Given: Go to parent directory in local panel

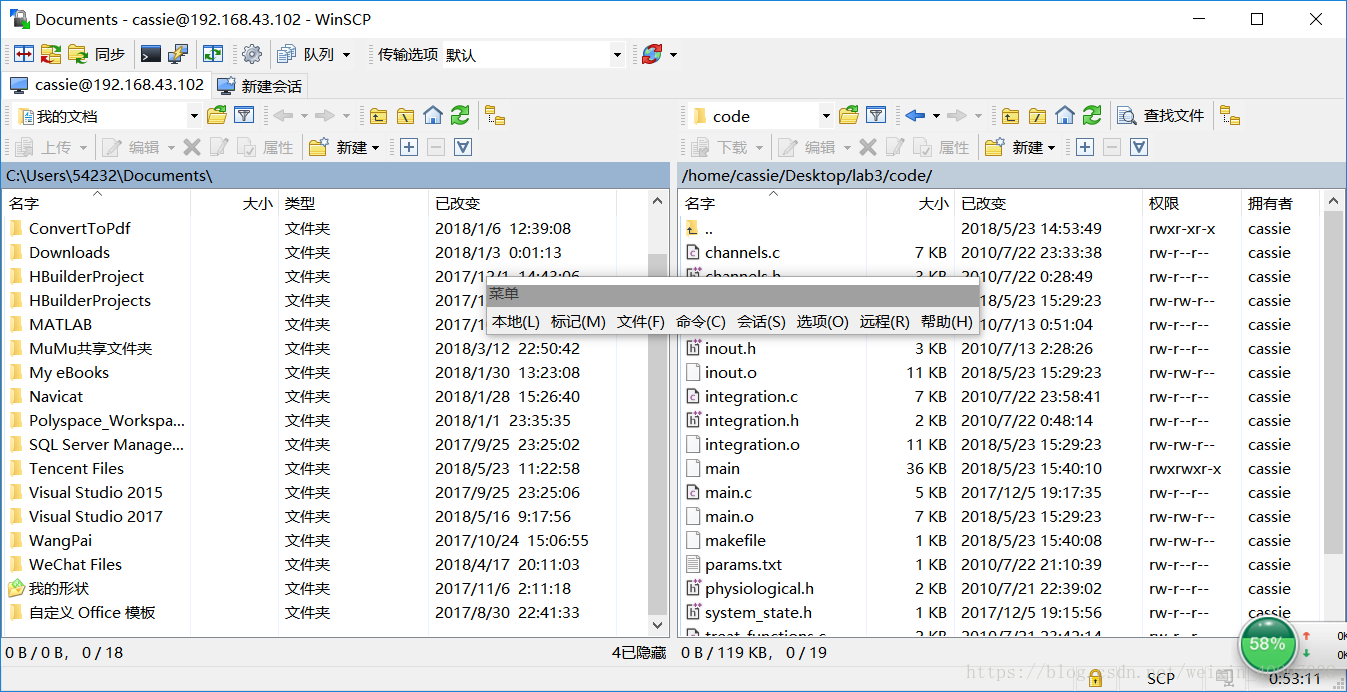Looking at the screenshot, I should pyautogui.click(x=378, y=116).
